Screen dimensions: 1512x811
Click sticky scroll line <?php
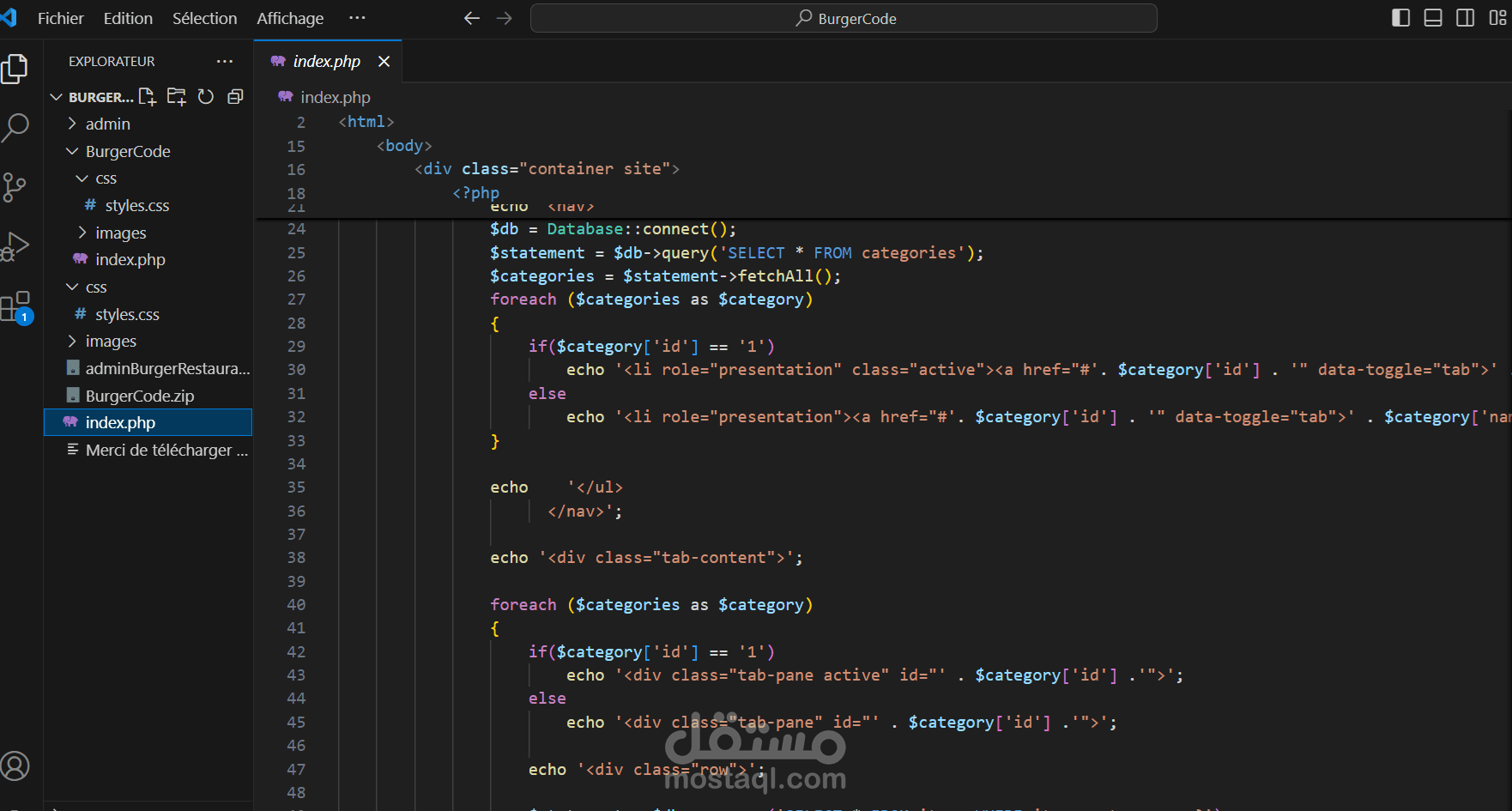[475, 193]
